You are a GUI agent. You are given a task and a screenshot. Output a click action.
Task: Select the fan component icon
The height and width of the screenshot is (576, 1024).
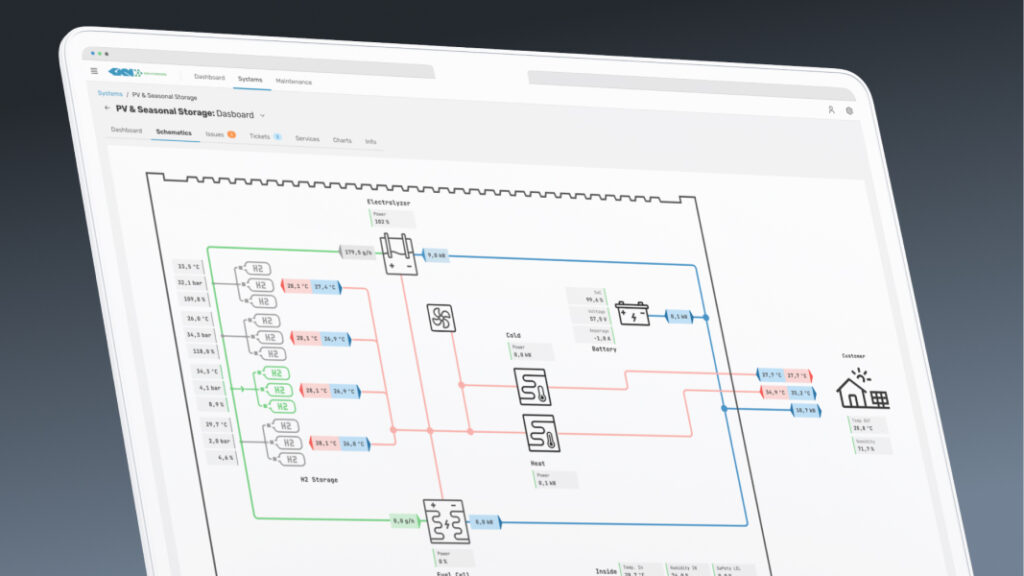coord(441,318)
